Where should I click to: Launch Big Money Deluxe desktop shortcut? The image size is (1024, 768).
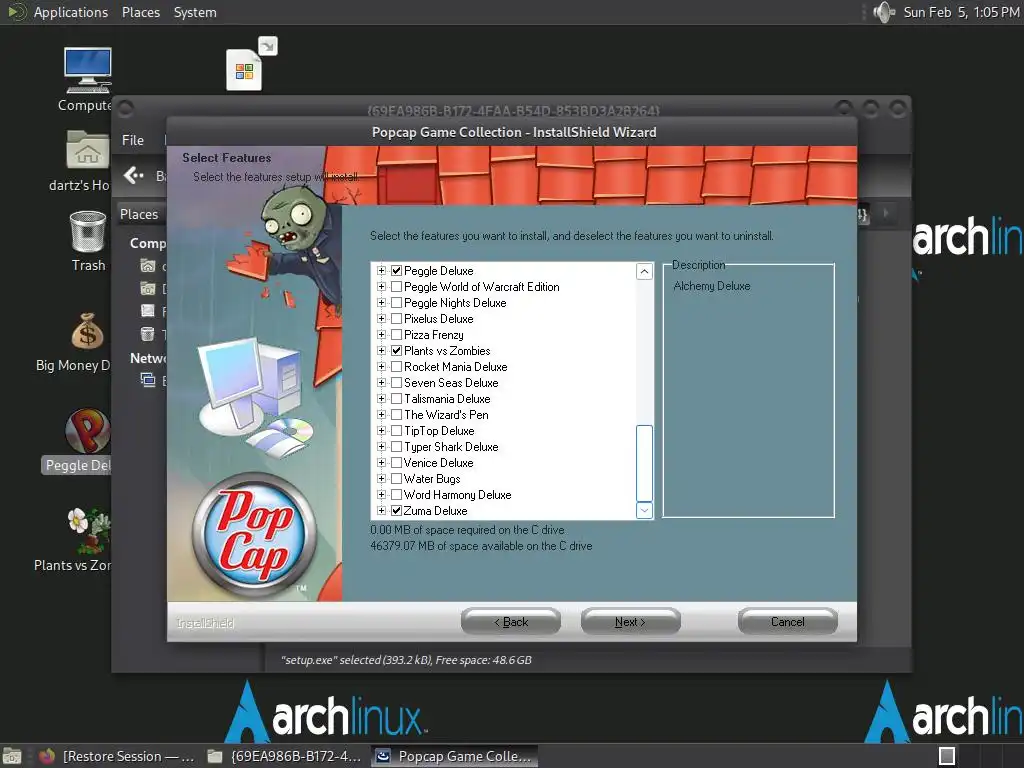(88, 332)
